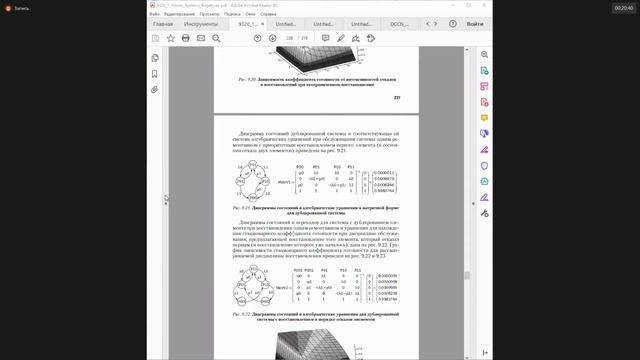Select the highlight text pen tool
The height and width of the screenshot is (360, 640).
coord(341,38)
